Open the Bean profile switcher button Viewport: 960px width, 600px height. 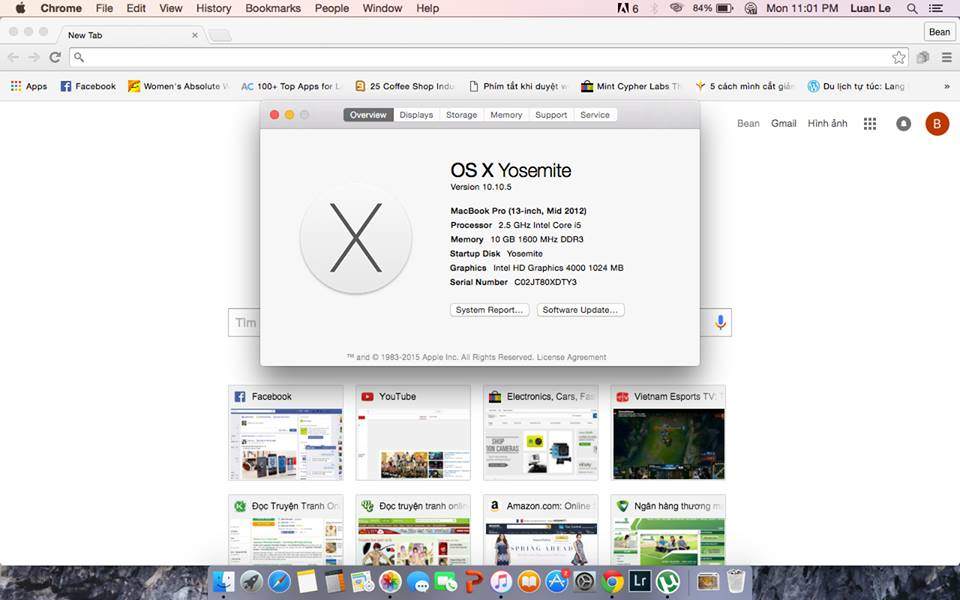[939, 32]
